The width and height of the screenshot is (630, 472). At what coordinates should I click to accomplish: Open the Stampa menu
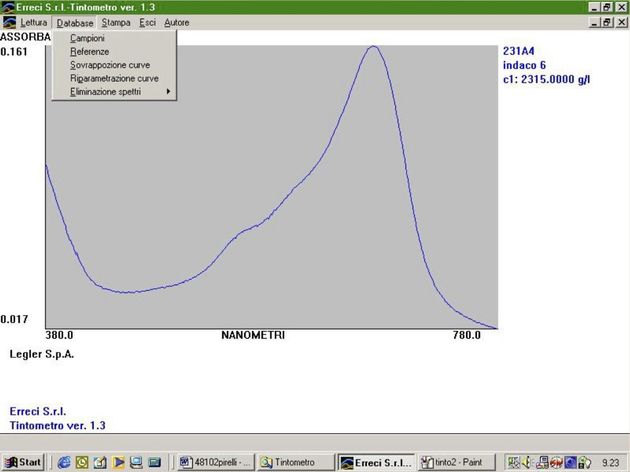click(x=116, y=22)
